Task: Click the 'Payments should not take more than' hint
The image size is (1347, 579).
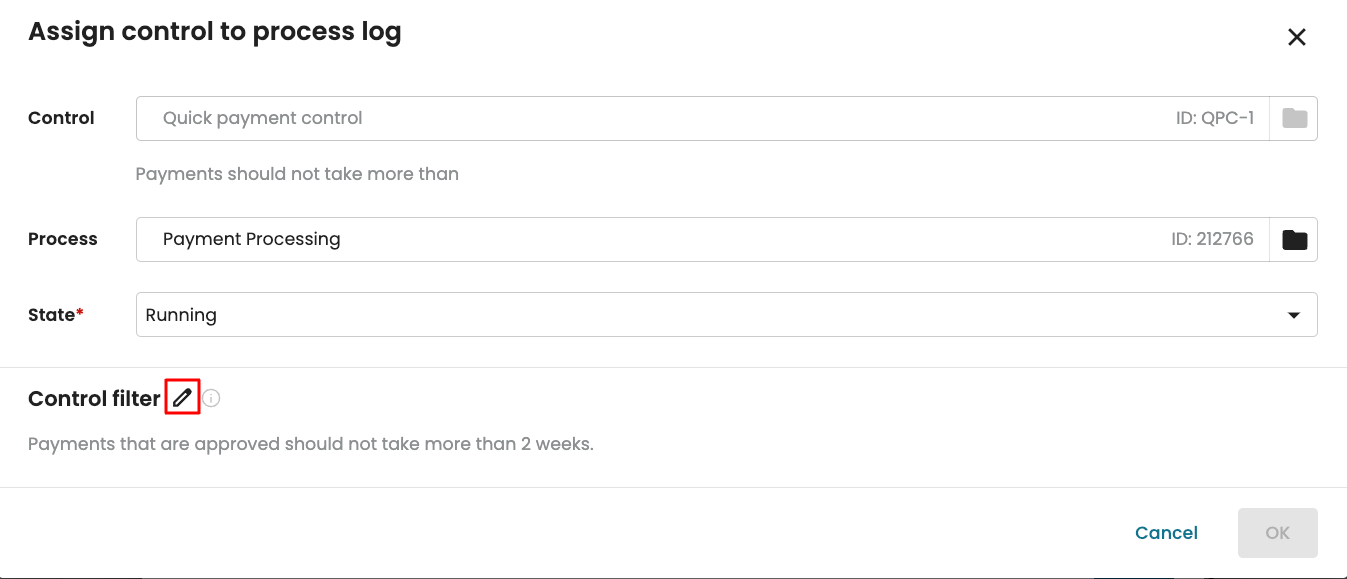Action: (x=297, y=174)
